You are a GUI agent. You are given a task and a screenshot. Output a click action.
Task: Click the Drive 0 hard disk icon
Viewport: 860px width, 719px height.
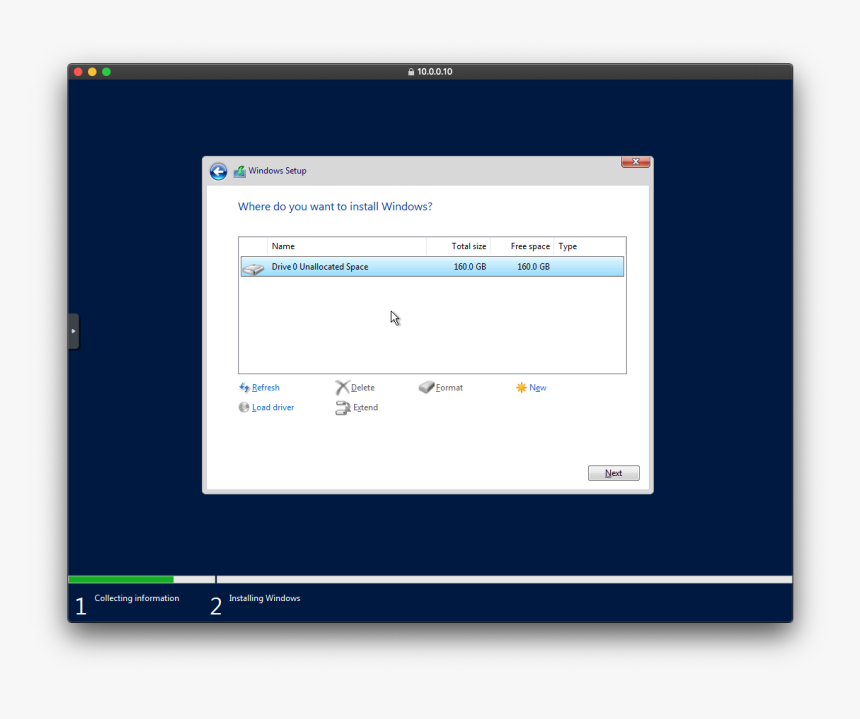(x=253, y=268)
